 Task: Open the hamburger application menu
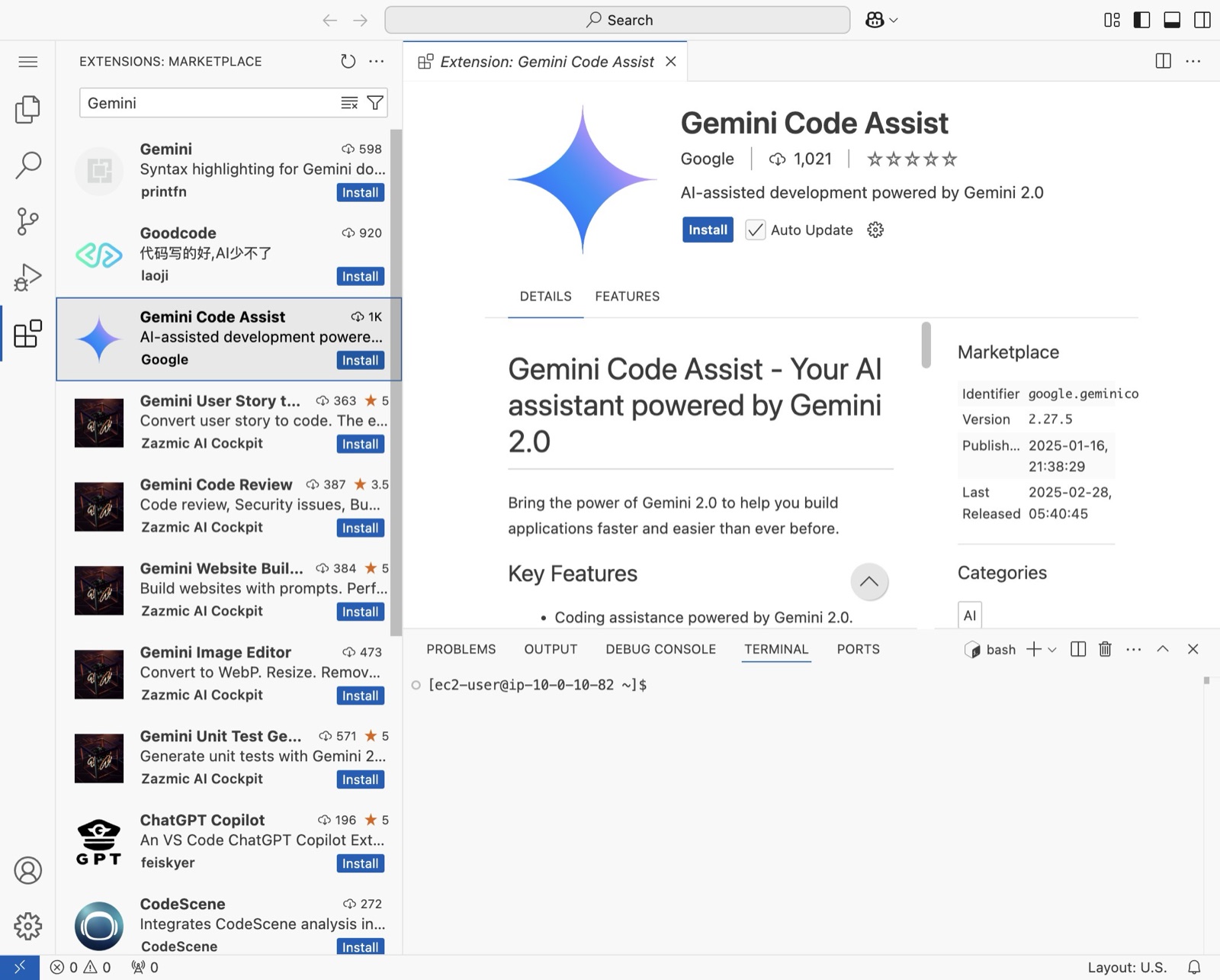point(28,62)
